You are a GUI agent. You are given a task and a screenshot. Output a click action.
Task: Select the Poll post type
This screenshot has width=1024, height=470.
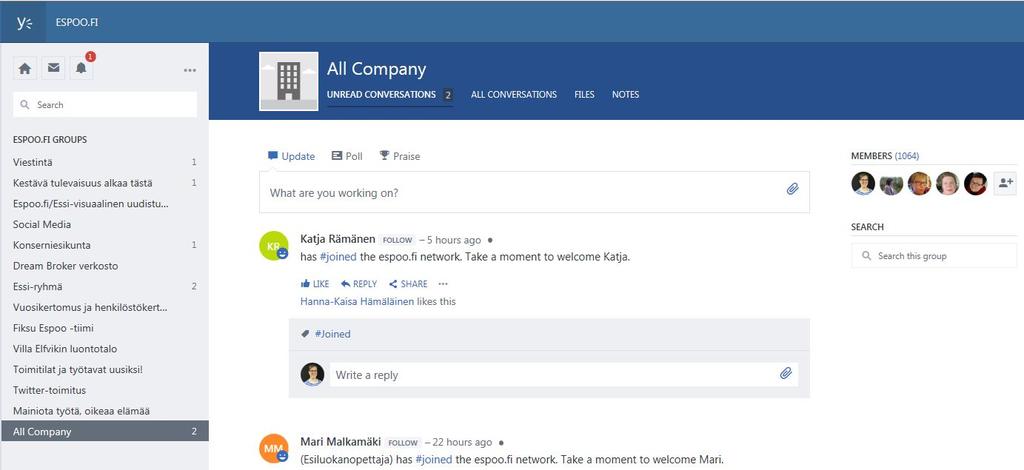coord(347,156)
